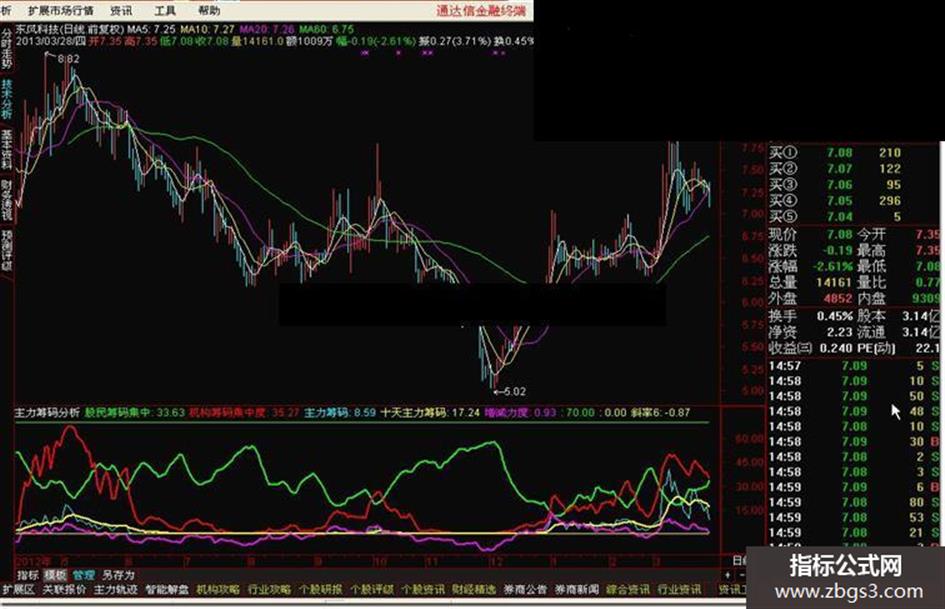945x609 pixels.
Task: Click the 指标 tab below chart
Action: (27, 575)
